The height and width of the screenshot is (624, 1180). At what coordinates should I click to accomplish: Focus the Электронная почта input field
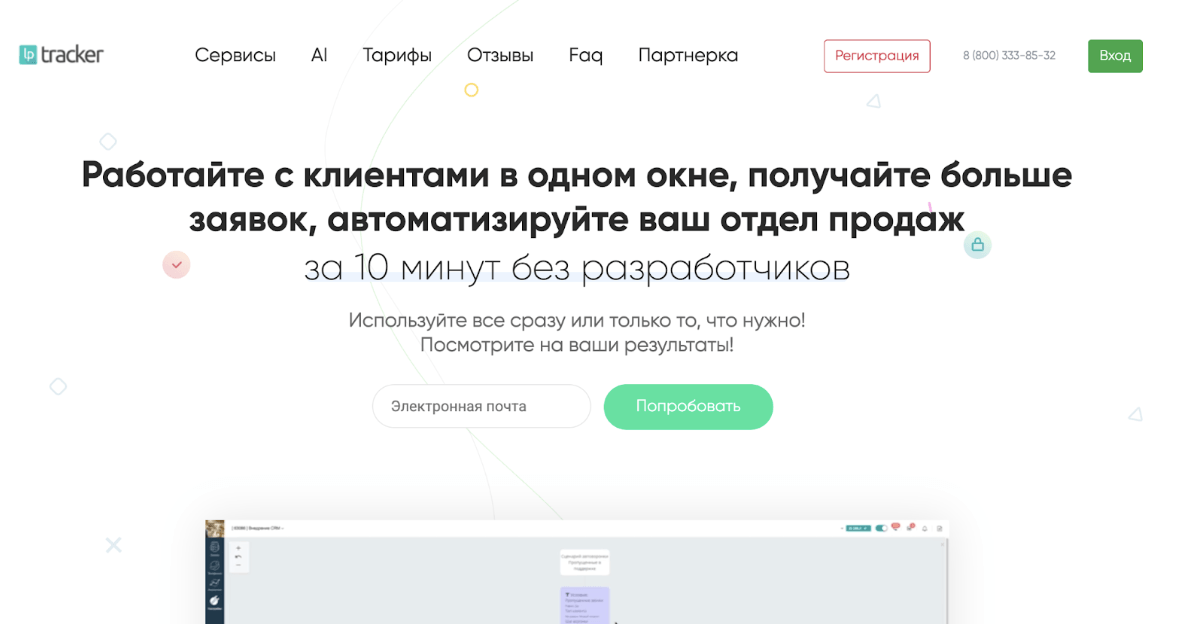point(482,406)
